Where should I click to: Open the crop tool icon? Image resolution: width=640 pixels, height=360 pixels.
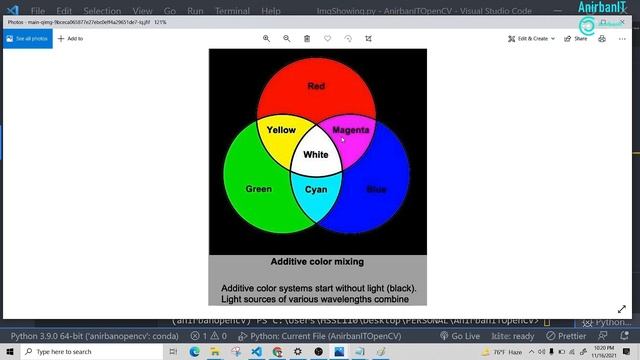pyautogui.click(x=368, y=38)
